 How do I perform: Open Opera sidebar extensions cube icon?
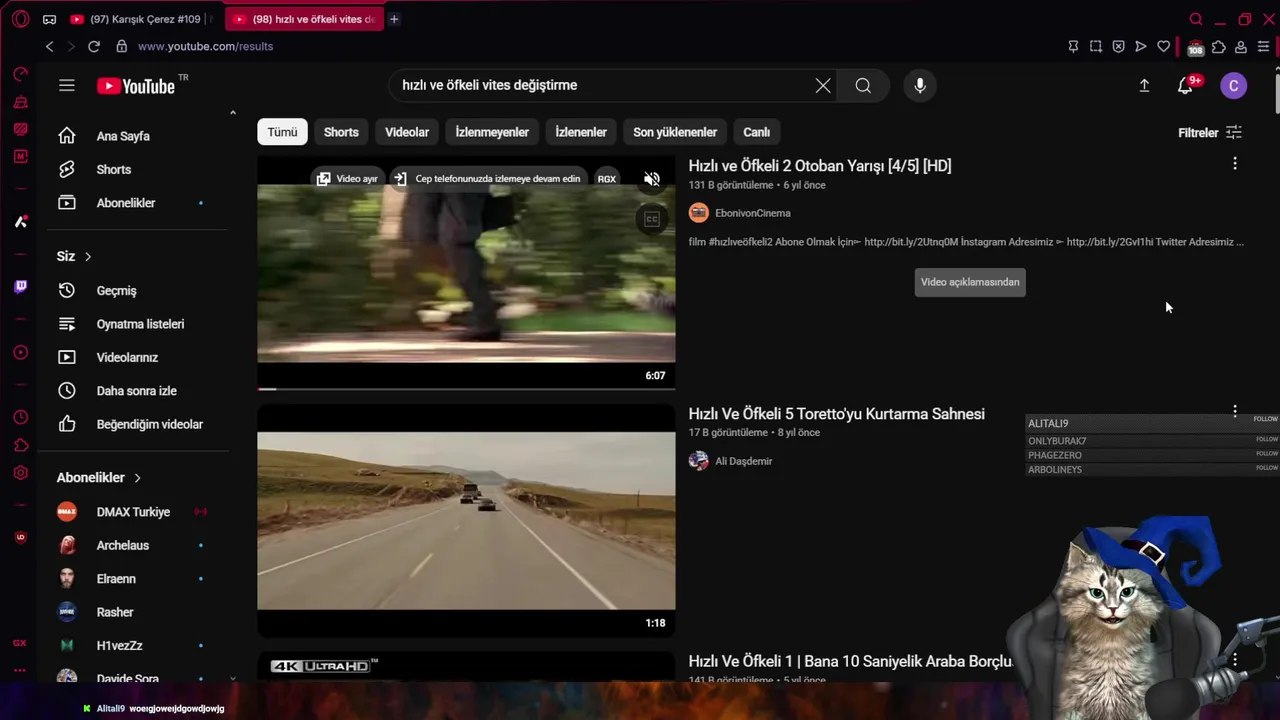[20, 445]
